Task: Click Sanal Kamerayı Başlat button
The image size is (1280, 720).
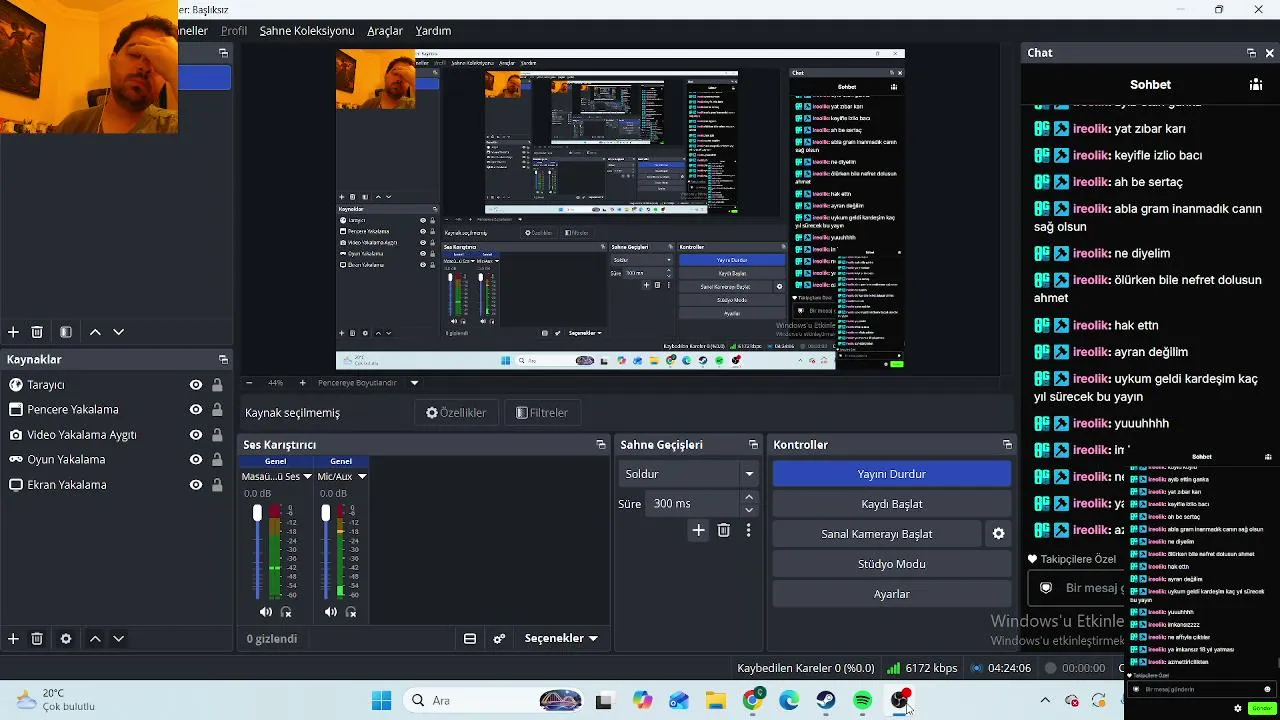Action: coord(877,534)
